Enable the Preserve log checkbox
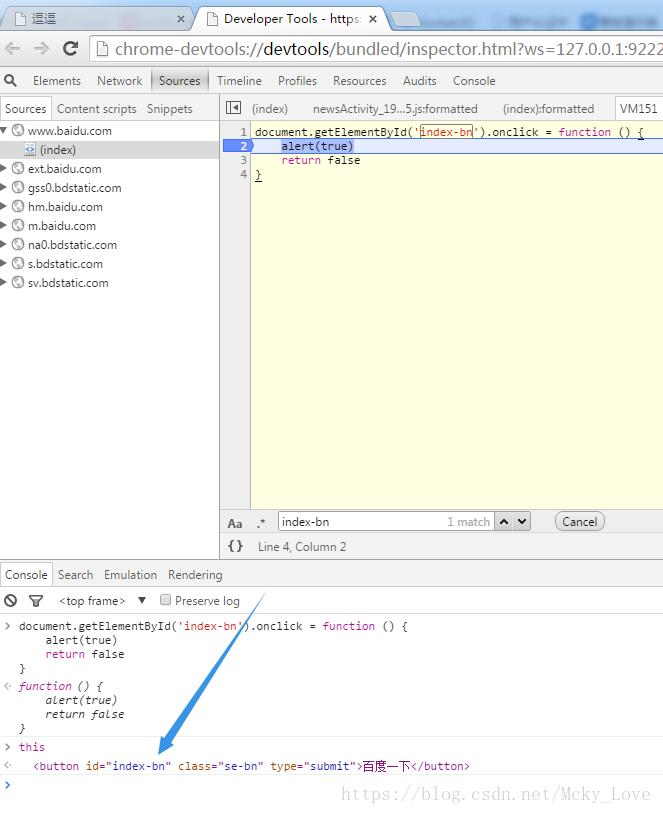This screenshot has width=663, height=814. 165,600
